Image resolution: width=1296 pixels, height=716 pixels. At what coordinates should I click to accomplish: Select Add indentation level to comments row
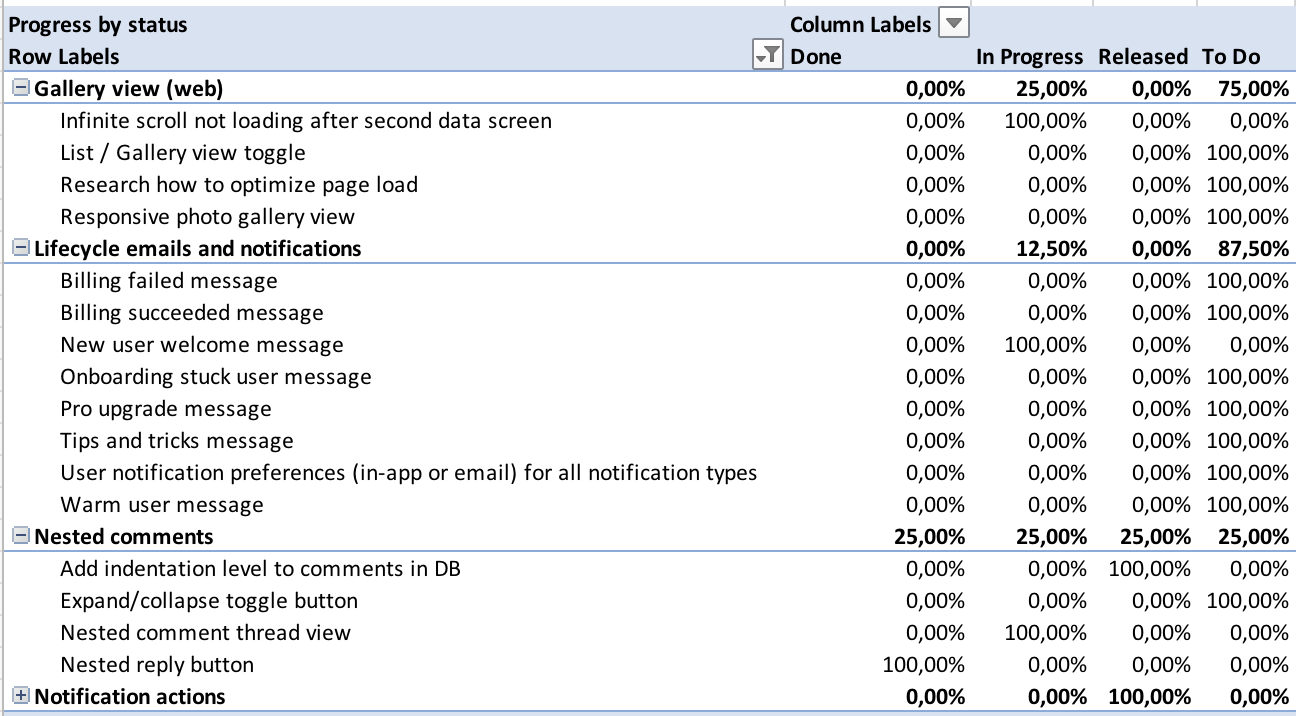[261, 569]
